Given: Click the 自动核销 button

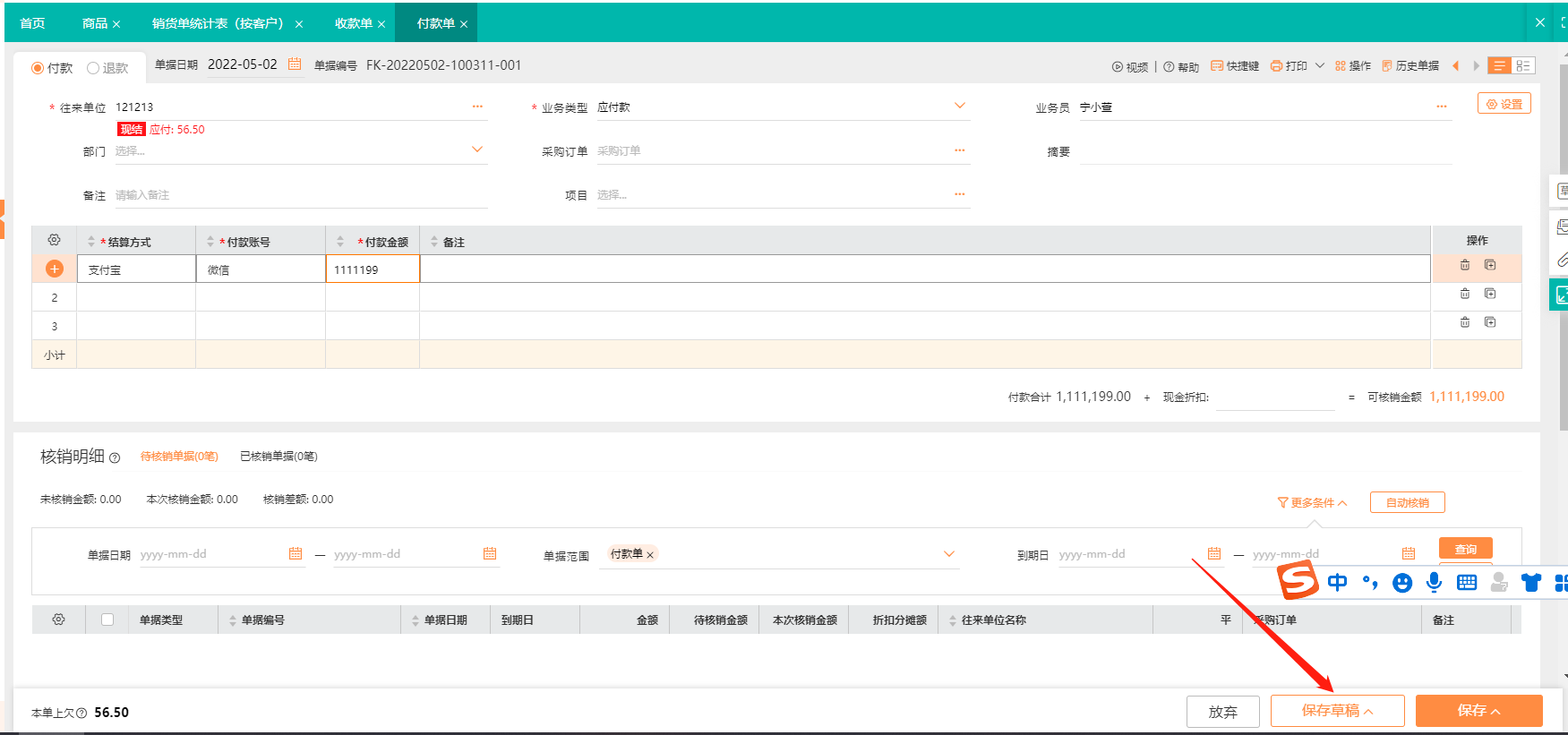Looking at the screenshot, I should 1407,503.
